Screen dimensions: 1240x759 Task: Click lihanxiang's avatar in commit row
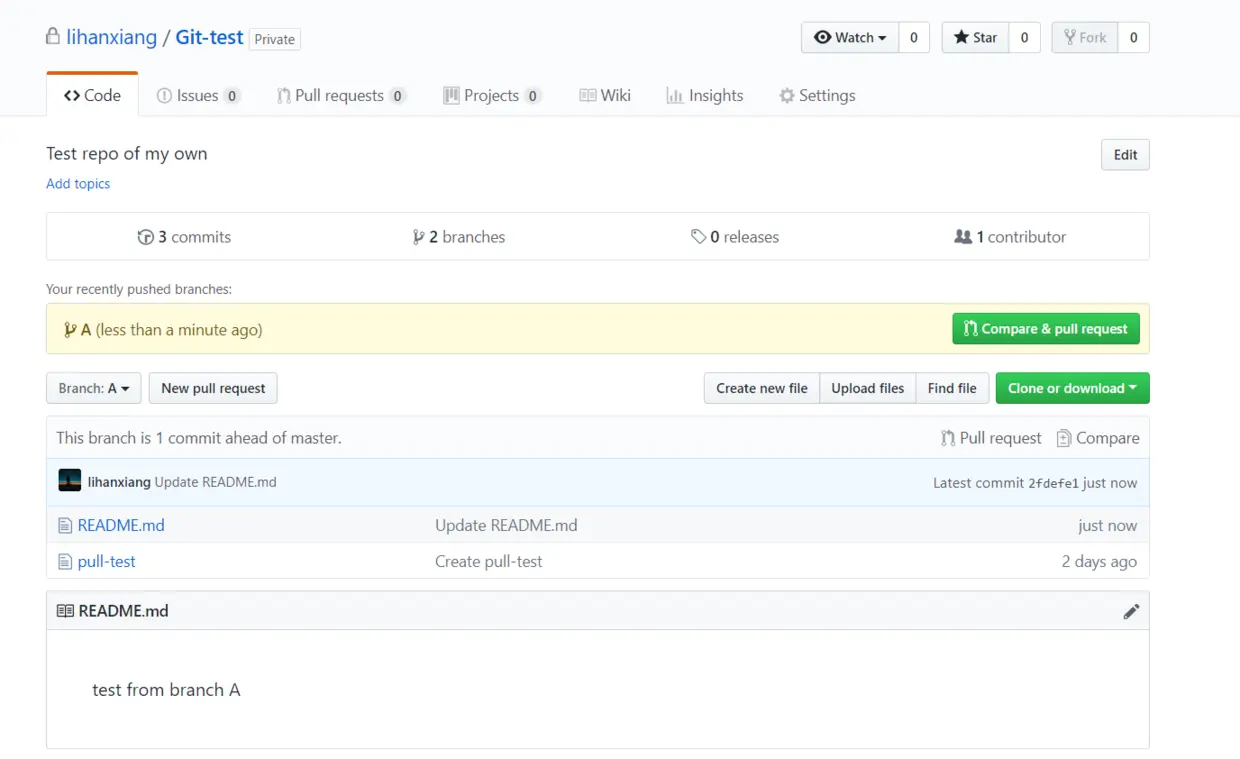(69, 481)
